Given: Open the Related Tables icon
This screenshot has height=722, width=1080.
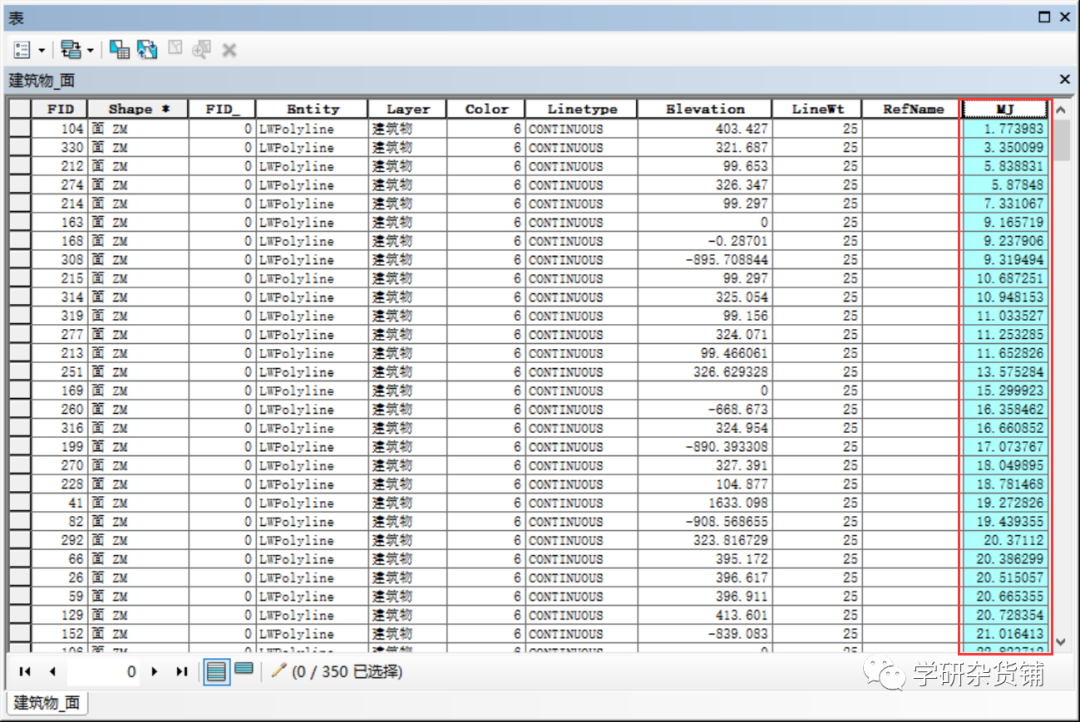Looking at the screenshot, I should click(x=70, y=50).
